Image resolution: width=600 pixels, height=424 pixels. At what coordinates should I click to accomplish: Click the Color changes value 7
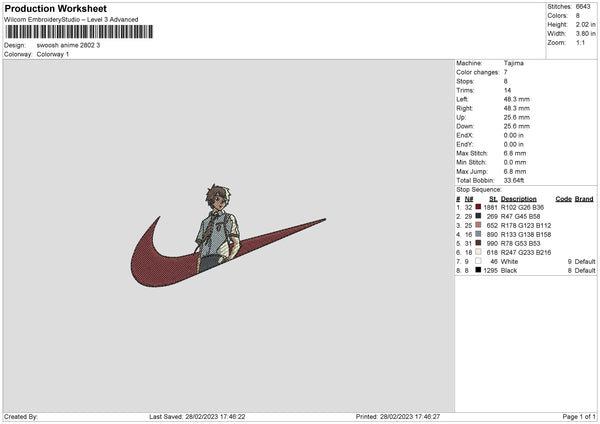coord(505,72)
